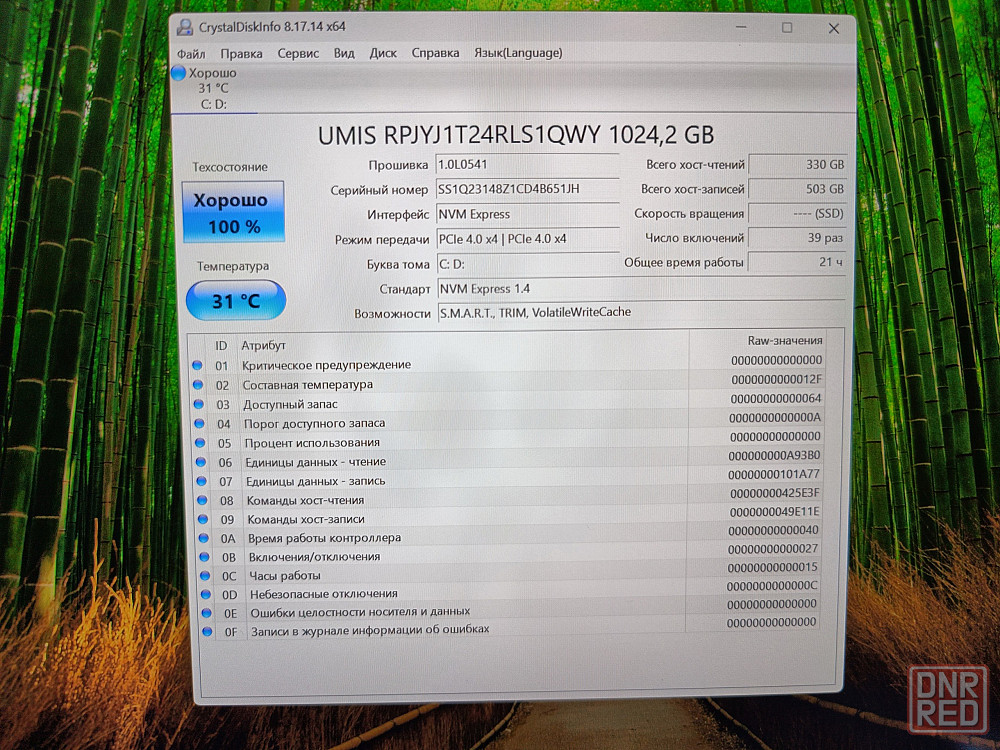Screen dimensions: 1000x750
Task: Click status dot for Команды хост-записи row
Action: pyautogui.click(x=203, y=519)
